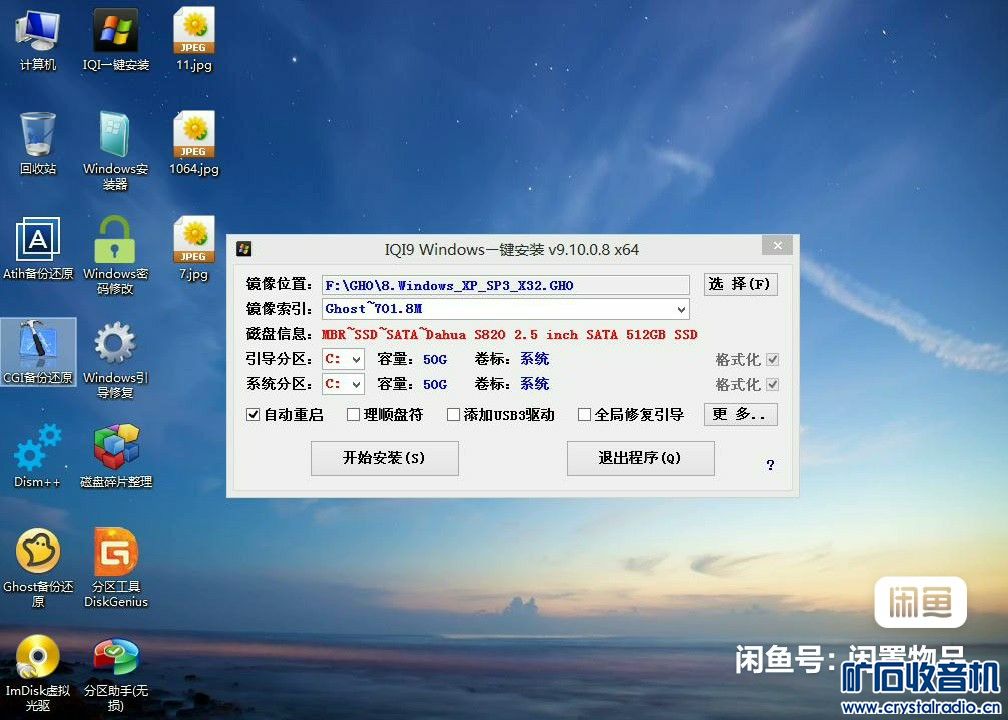Click 引导分区 卷标 value 系统
The width and height of the screenshot is (1008, 720).
coord(534,359)
